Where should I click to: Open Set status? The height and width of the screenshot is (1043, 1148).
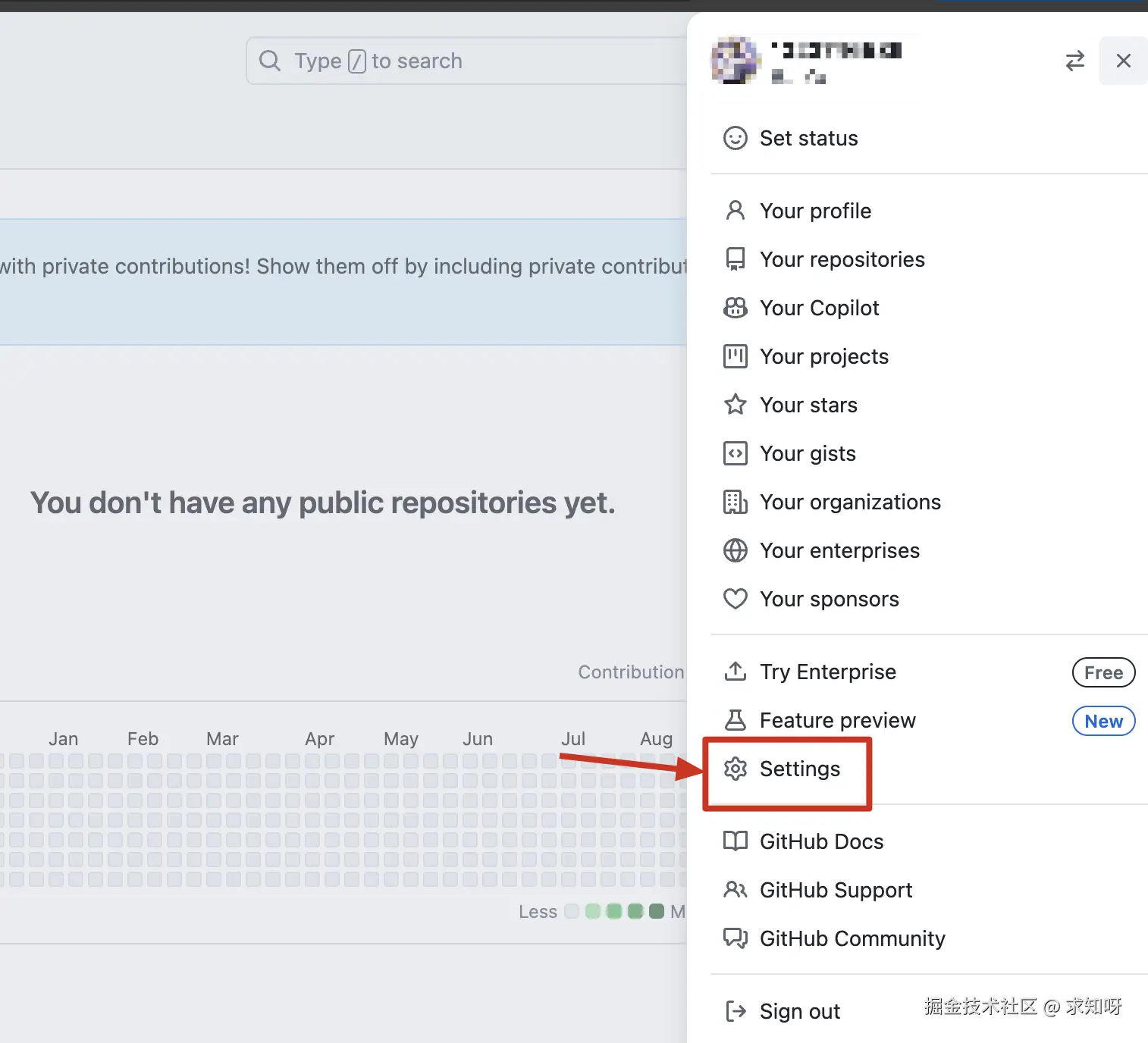tap(930, 138)
